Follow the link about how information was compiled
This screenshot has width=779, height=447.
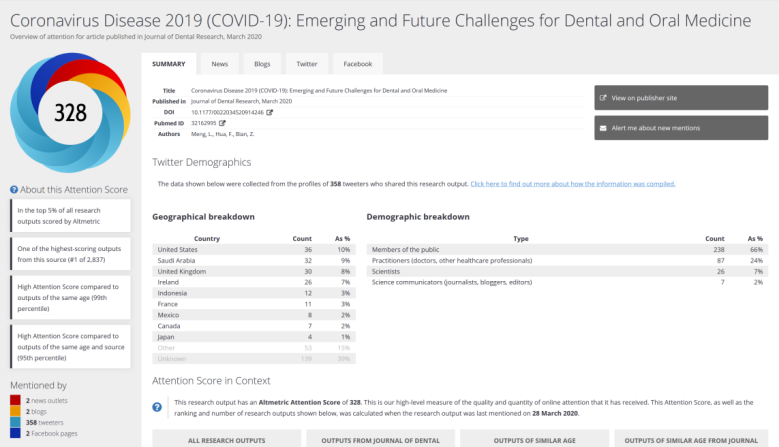[573, 184]
